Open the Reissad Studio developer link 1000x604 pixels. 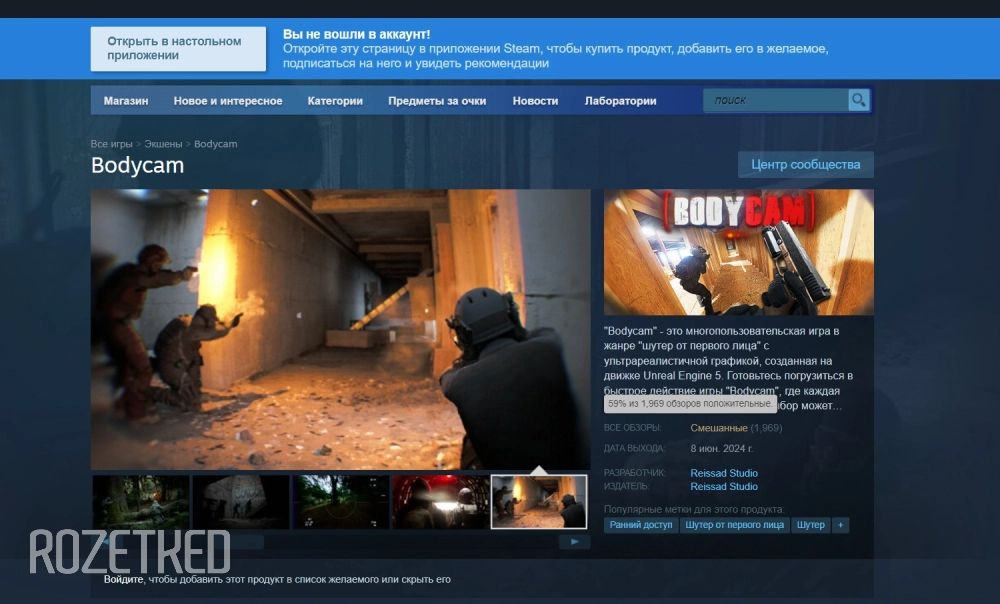pyautogui.click(x=724, y=473)
